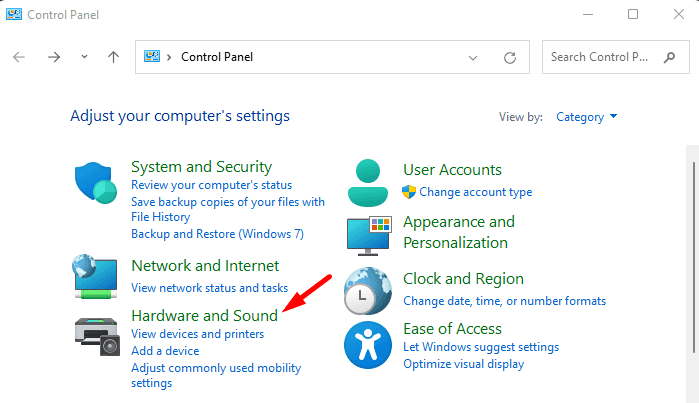
Task: Click the Ease of Access icon
Action: pos(369,344)
